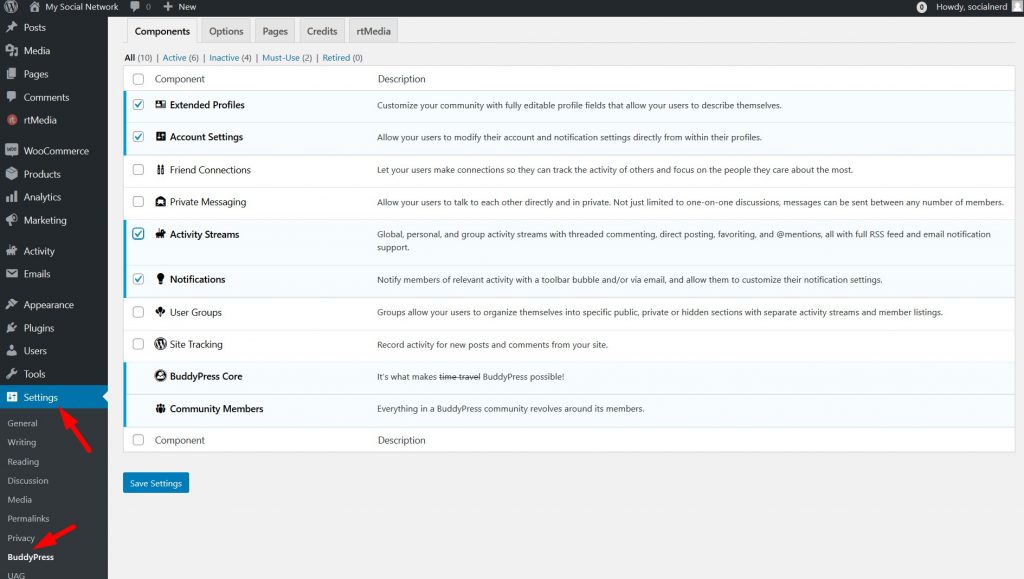Click the Community Members icon

161,409
